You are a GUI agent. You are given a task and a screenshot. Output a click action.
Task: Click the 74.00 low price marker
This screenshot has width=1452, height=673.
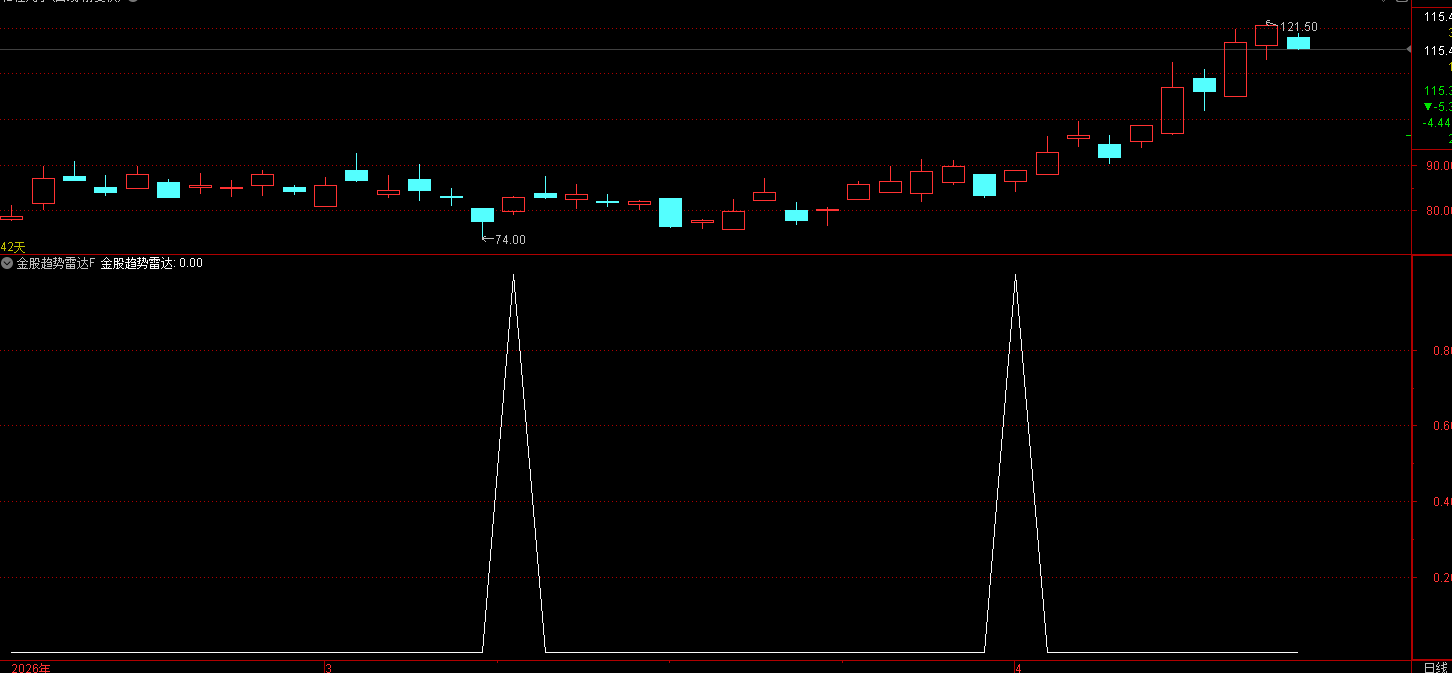pyautogui.click(x=504, y=240)
